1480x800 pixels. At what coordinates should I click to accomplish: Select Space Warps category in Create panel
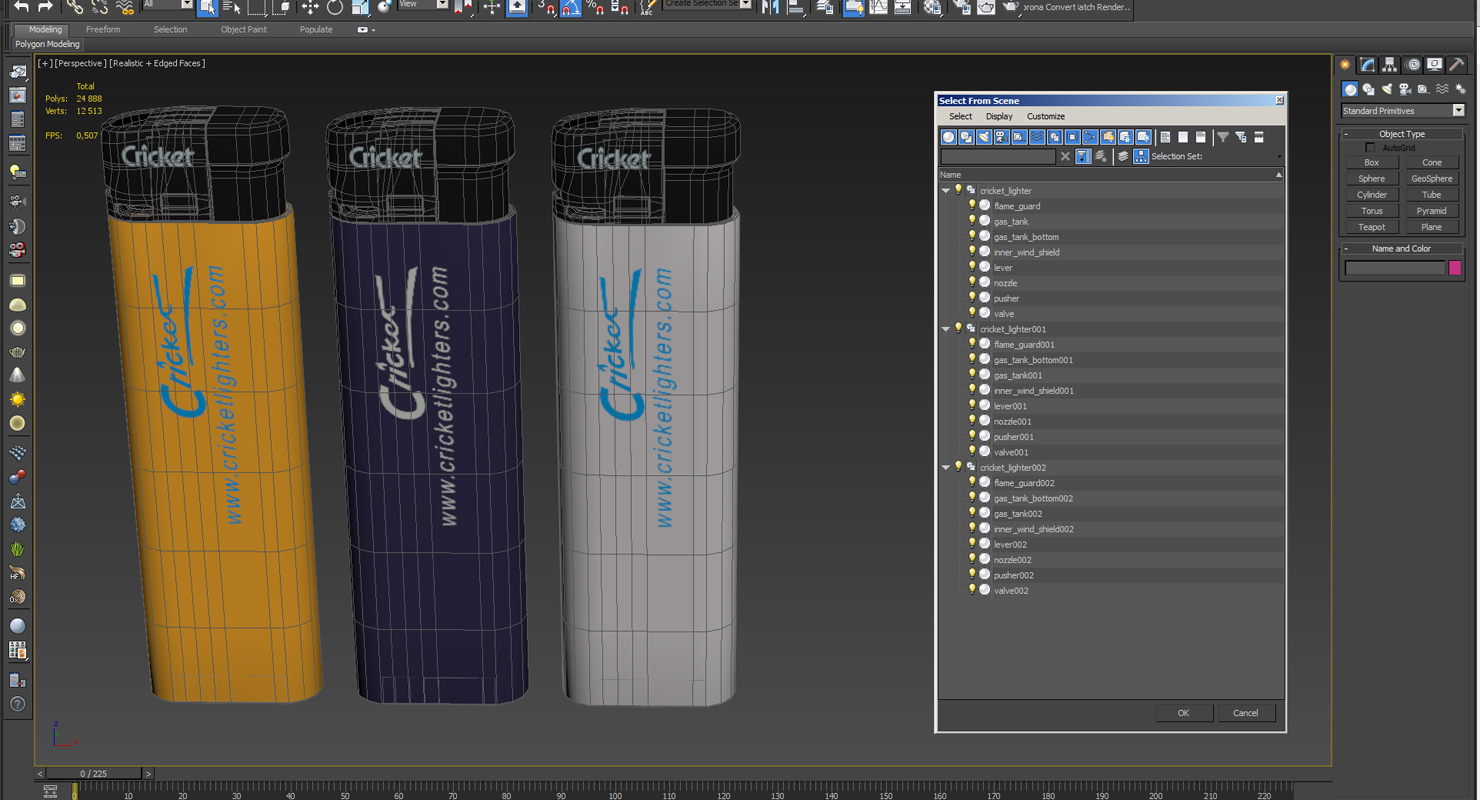coord(1441,89)
